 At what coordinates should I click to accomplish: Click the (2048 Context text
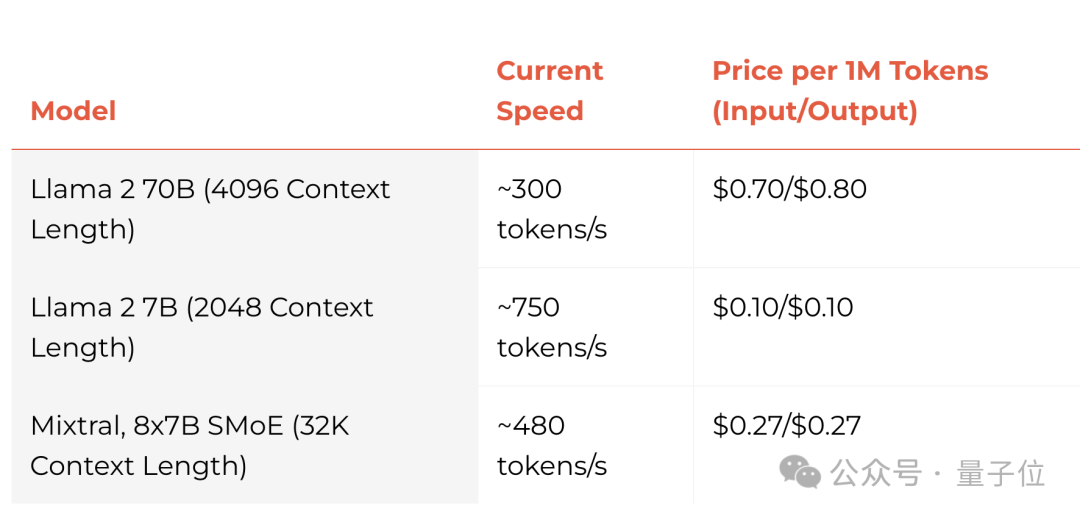coord(279,307)
